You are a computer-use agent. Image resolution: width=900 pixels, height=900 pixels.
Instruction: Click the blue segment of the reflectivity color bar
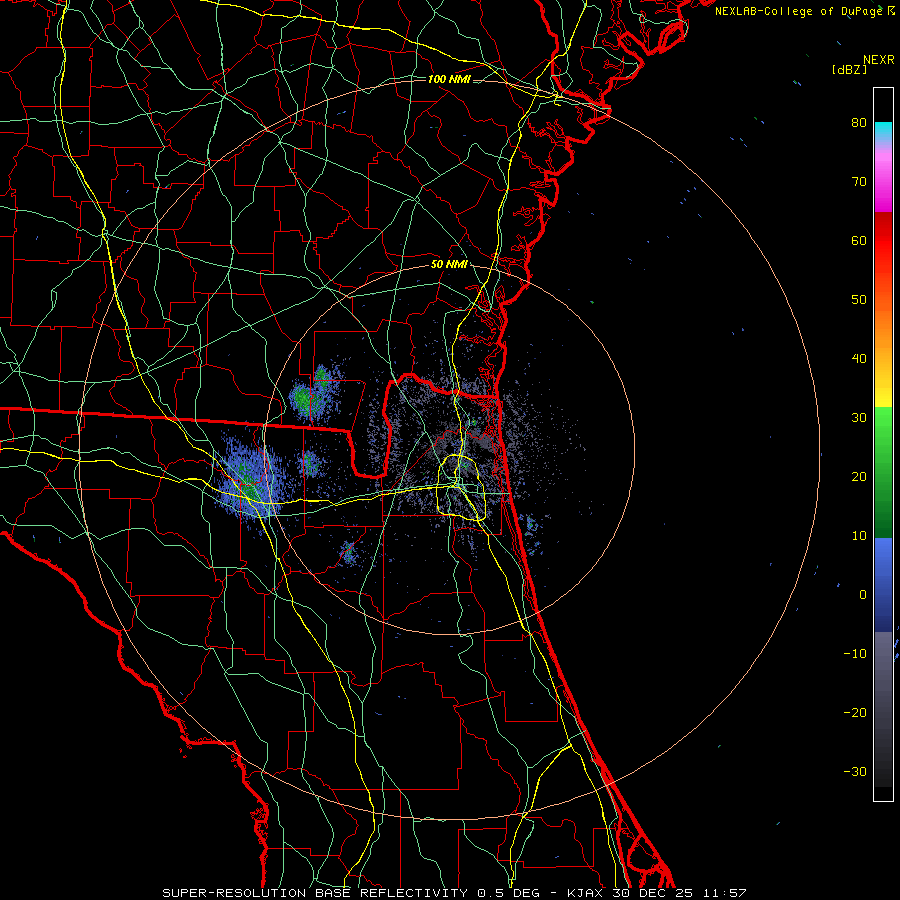[883, 585]
